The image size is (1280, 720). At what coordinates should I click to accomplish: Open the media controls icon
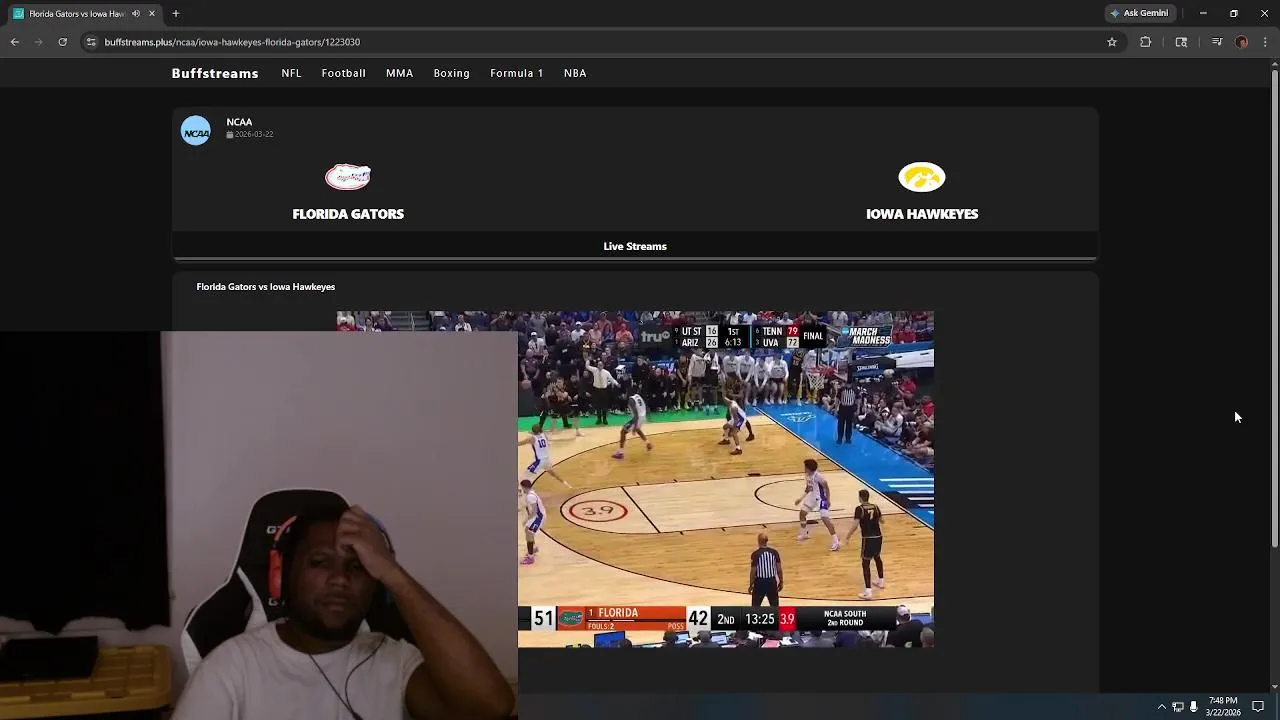click(x=1217, y=42)
